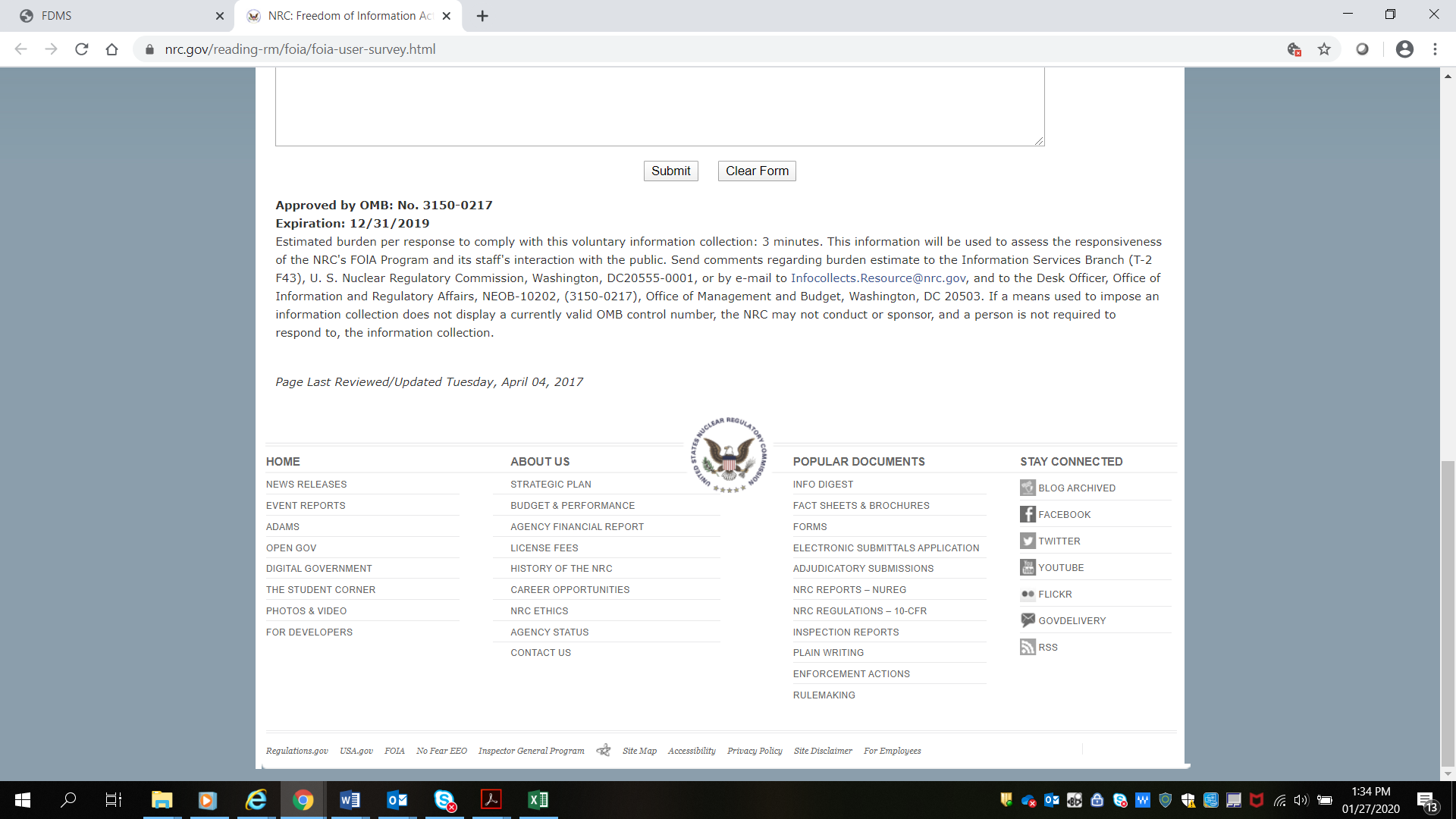Open Excel from the Windows taskbar
Image resolution: width=1456 pixels, height=819 pixels.
[538, 800]
